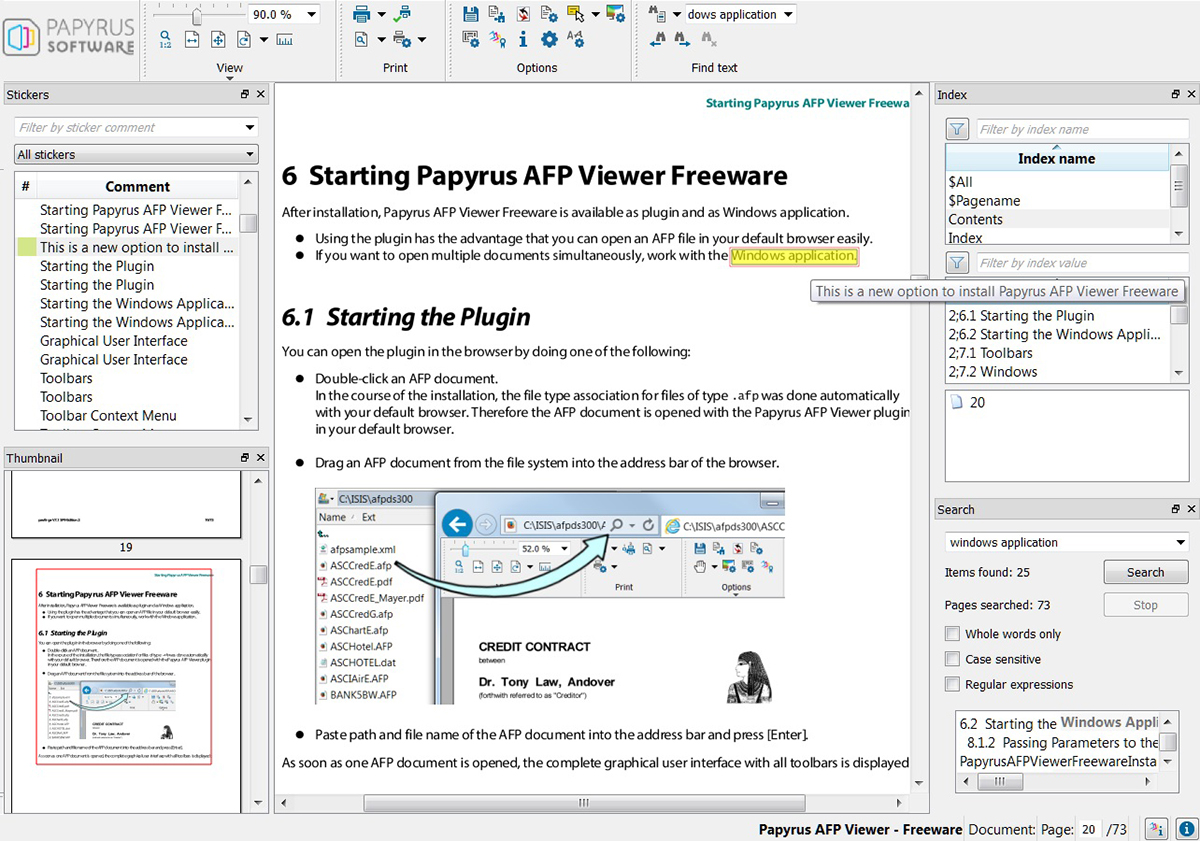This screenshot has width=1200, height=841.
Task: Select '2;6.1 Starting the Plugin' index value
Action: [1021, 316]
